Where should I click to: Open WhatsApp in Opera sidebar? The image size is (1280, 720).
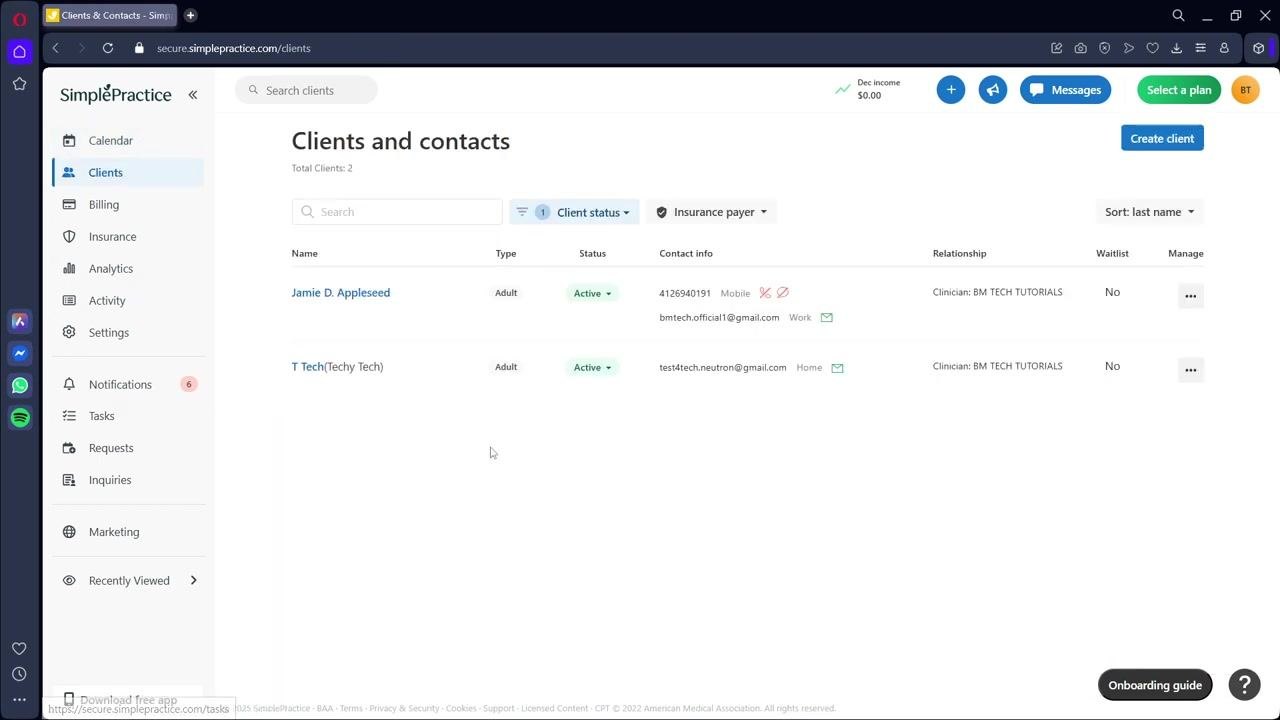click(20, 385)
